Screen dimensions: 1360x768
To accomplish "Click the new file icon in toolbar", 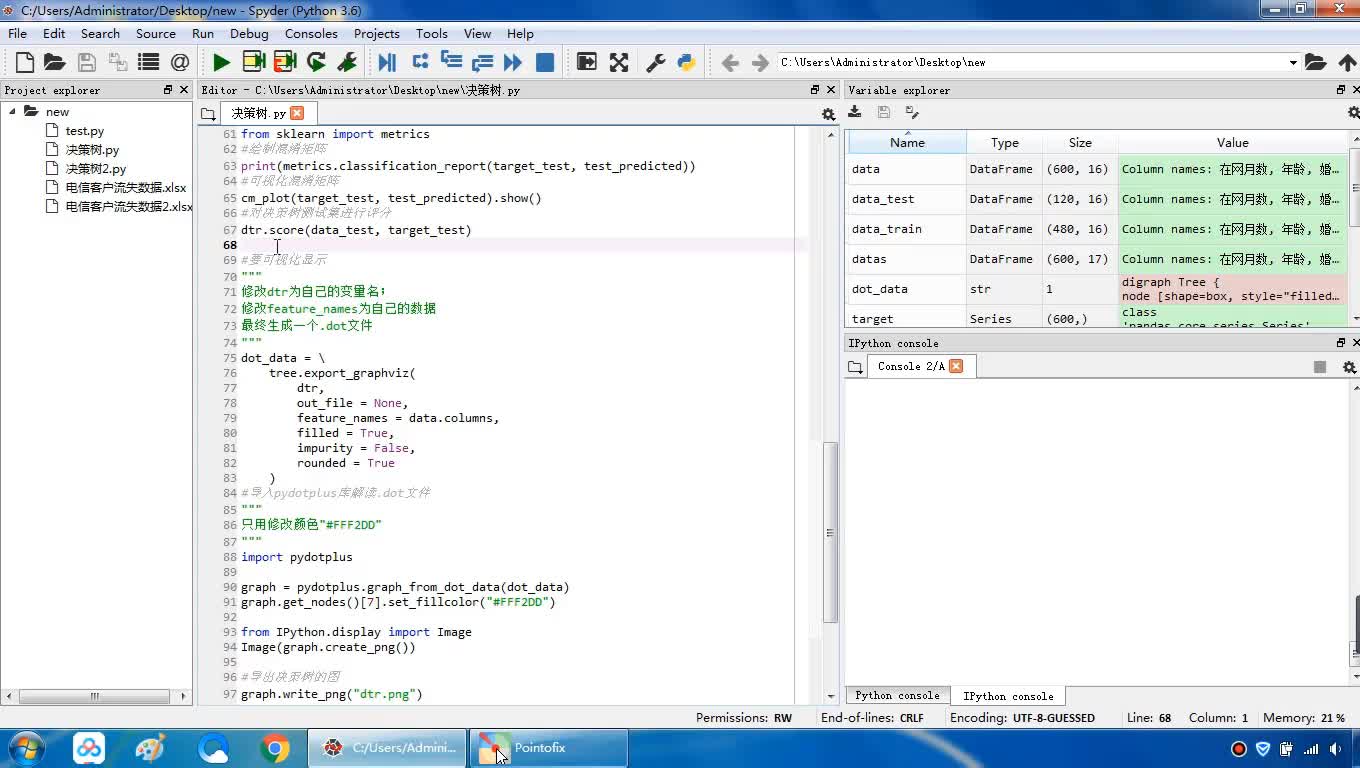I will [x=25, y=62].
